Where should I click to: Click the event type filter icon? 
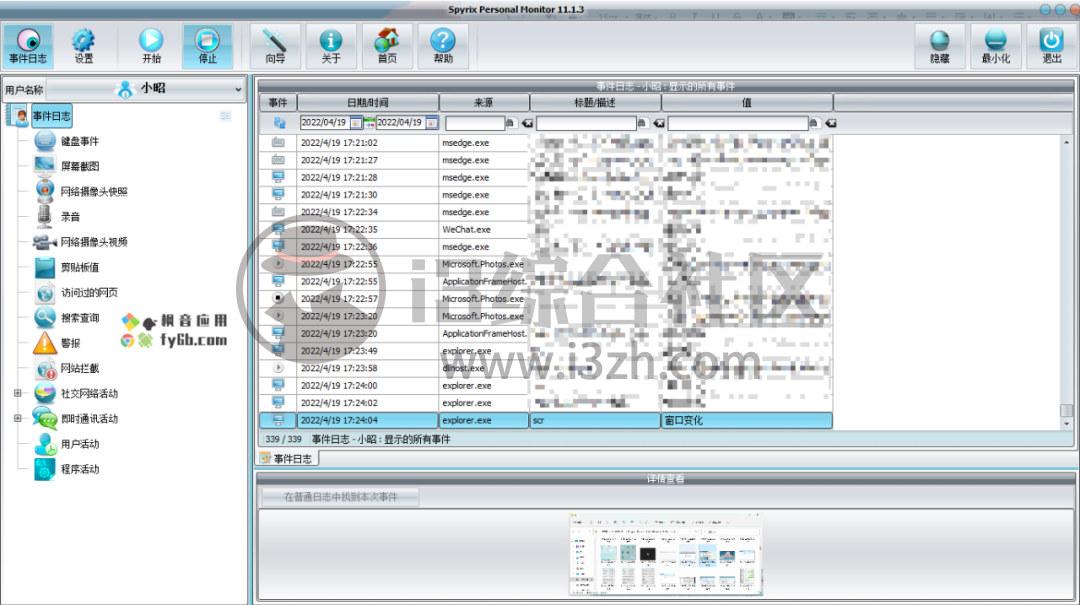pos(279,123)
